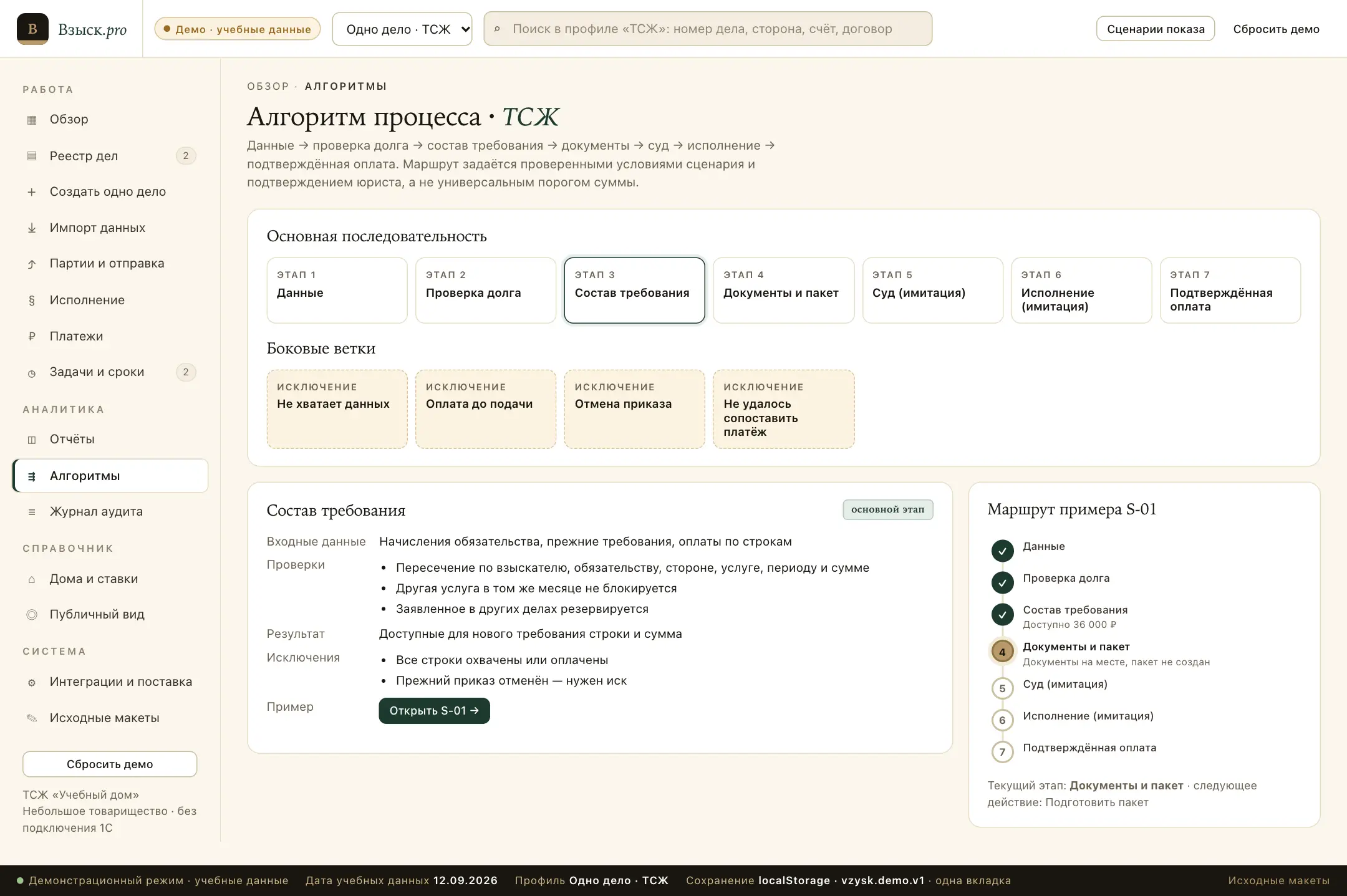
Task: Focus the search field for ТСЖ profile
Action: coord(708,29)
